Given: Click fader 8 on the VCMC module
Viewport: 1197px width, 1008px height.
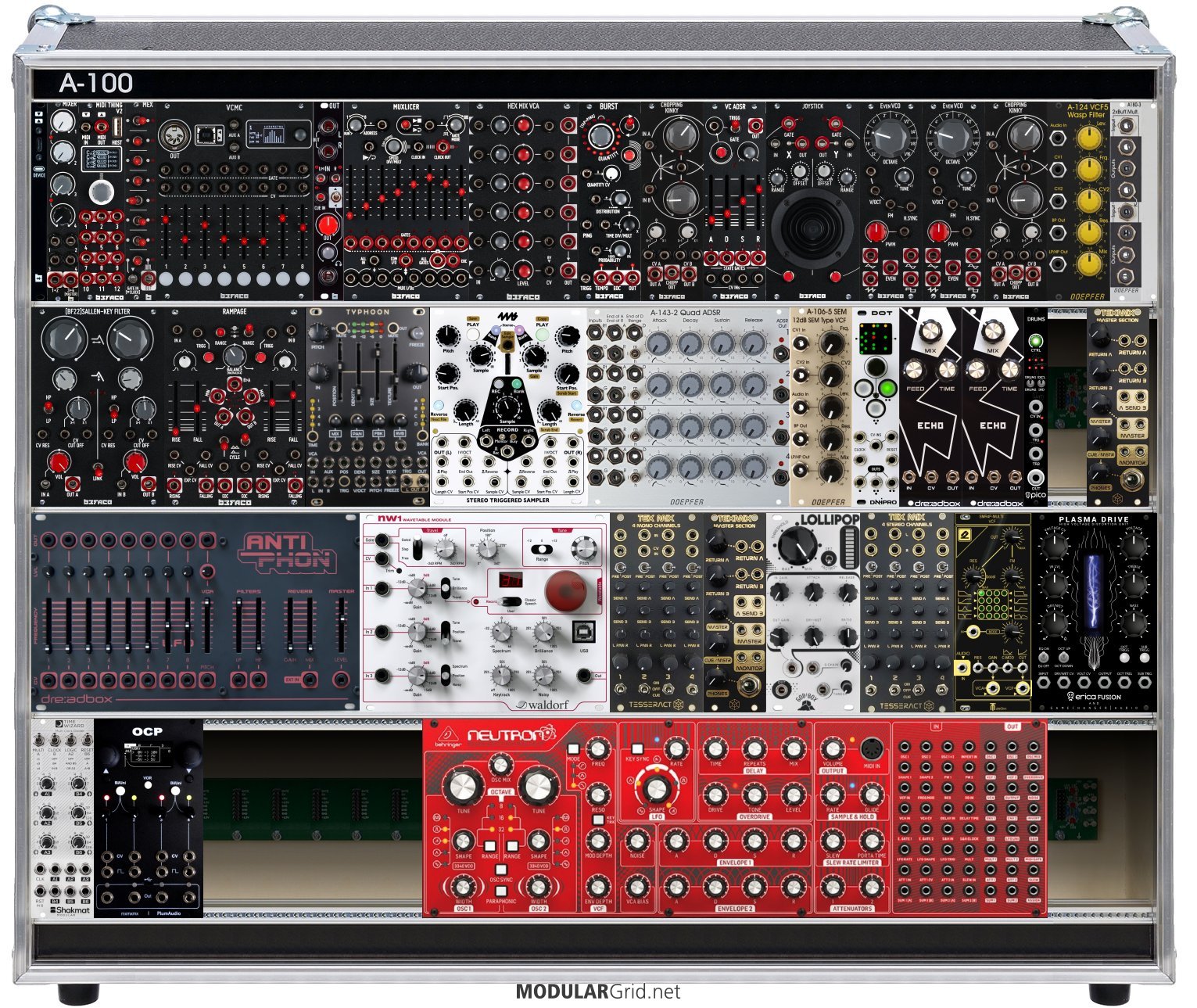Looking at the screenshot, I should [302, 233].
